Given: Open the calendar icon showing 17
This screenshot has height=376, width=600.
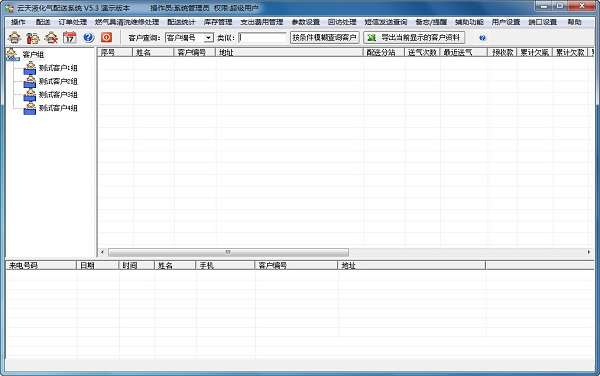Looking at the screenshot, I should [x=70, y=37].
